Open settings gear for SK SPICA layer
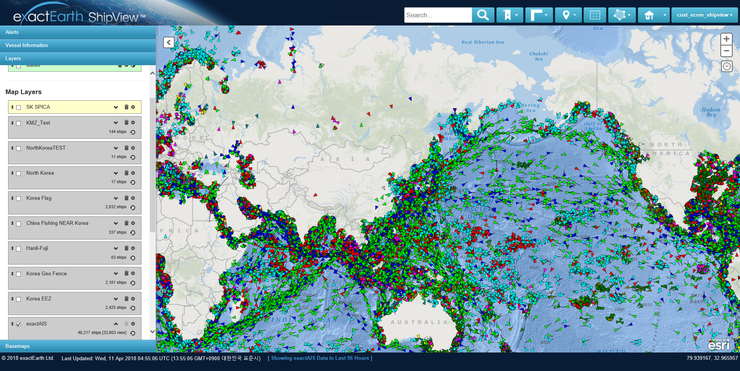This screenshot has height=371, width=740. click(133, 107)
